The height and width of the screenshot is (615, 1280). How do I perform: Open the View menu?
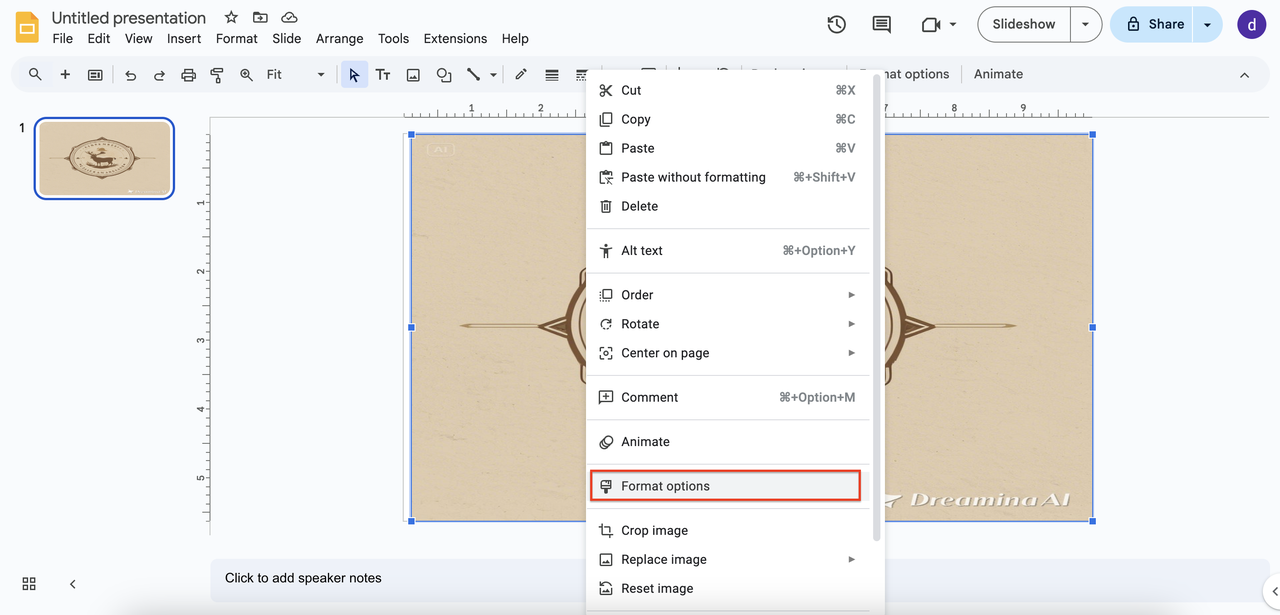coord(139,38)
